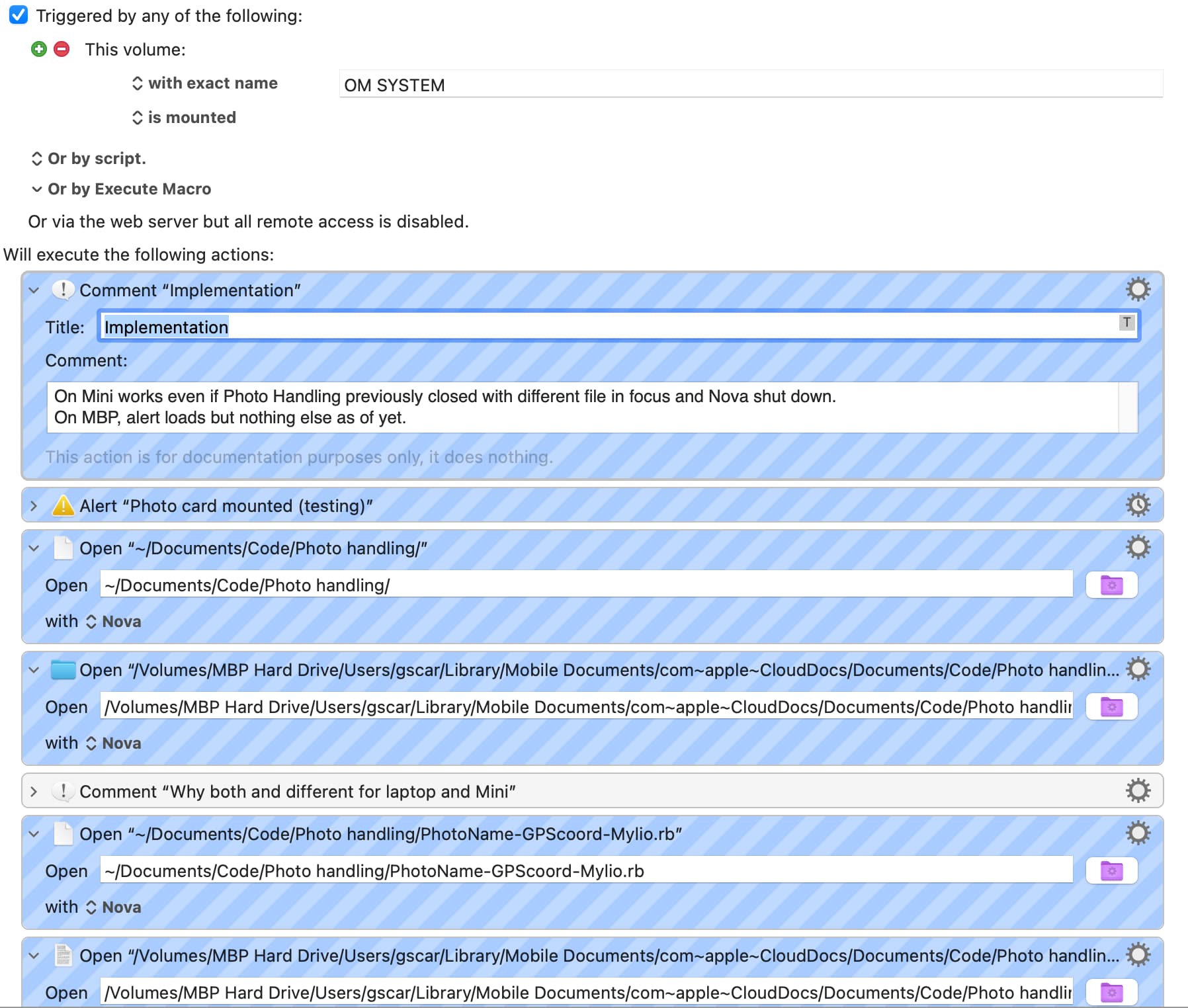Open gear menu for Photo card alert

(1138, 505)
